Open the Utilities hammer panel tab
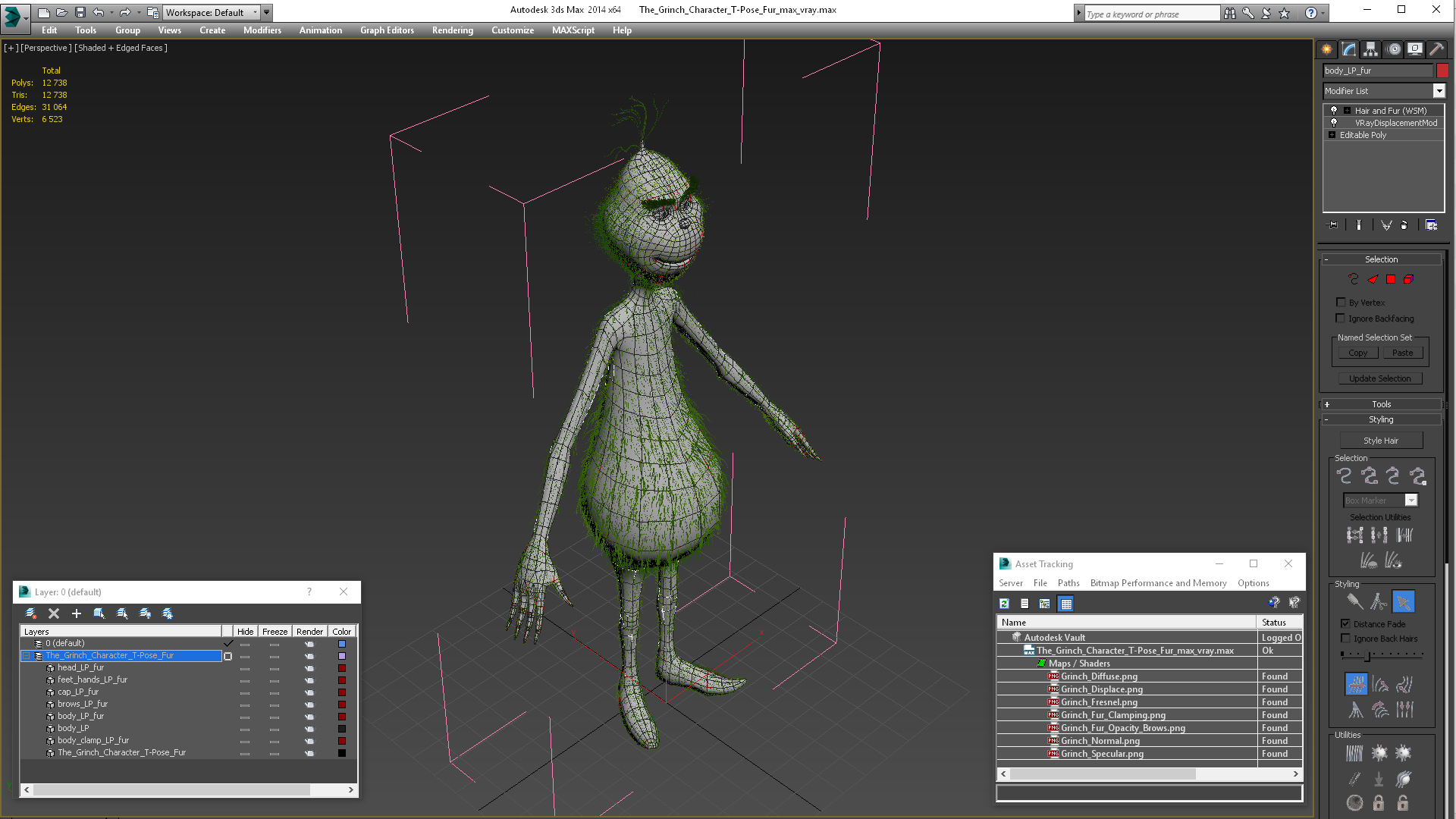Screen dimensions: 1456x819 pyautogui.click(x=1437, y=49)
